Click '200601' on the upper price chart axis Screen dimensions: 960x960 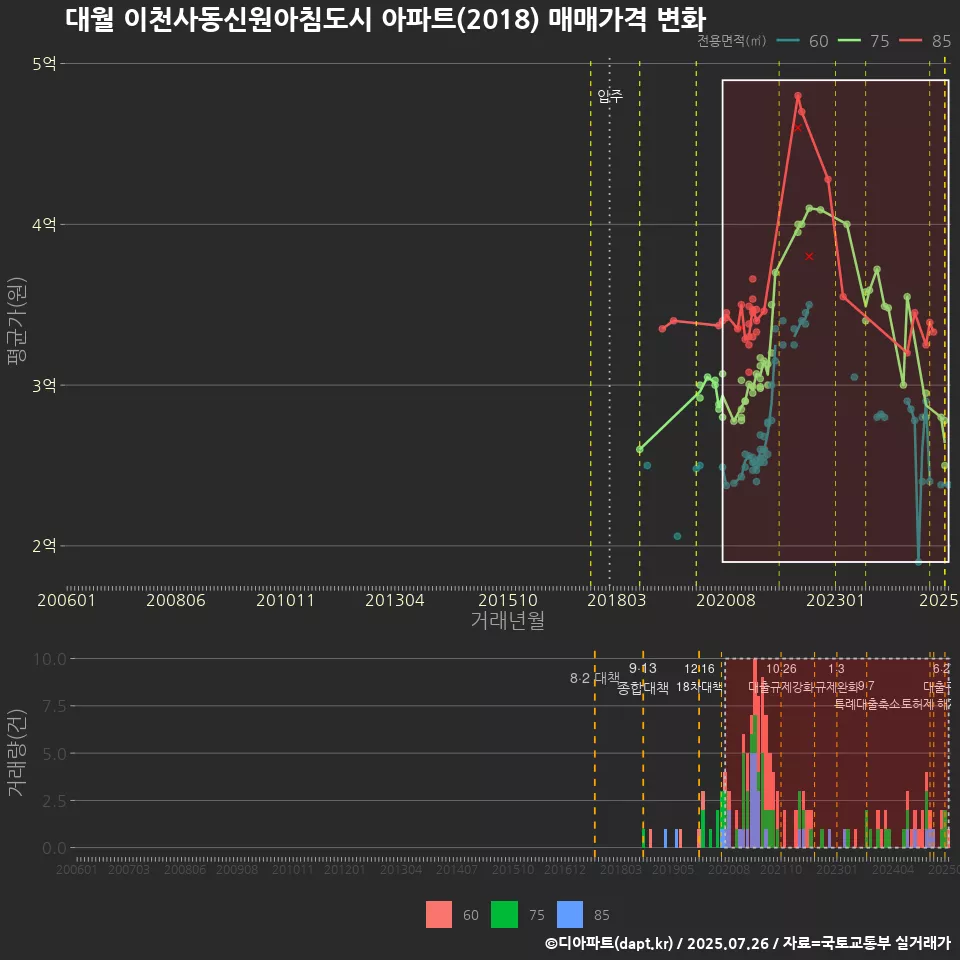(x=66, y=600)
